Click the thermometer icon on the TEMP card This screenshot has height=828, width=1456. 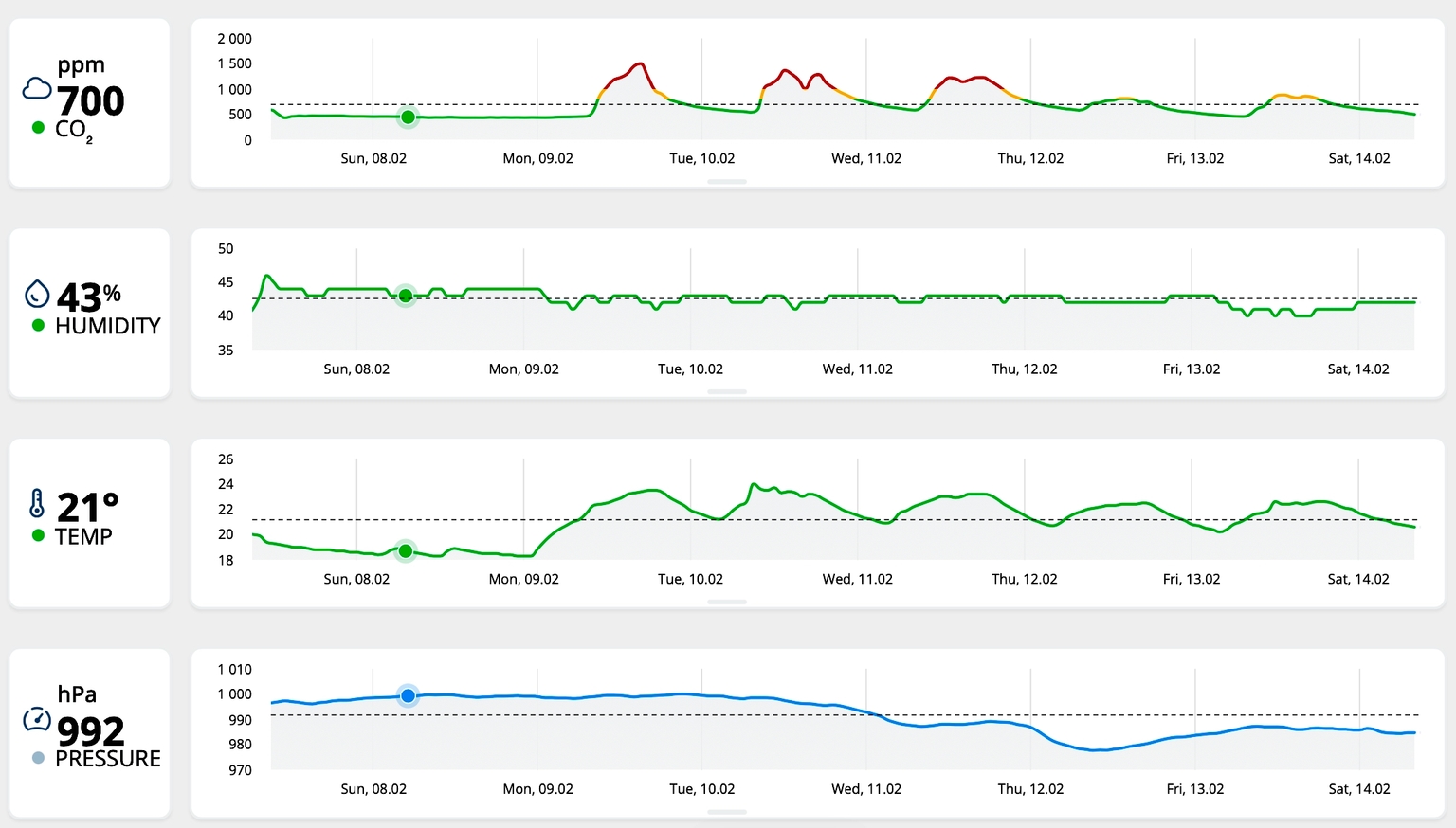click(x=37, y=503)
